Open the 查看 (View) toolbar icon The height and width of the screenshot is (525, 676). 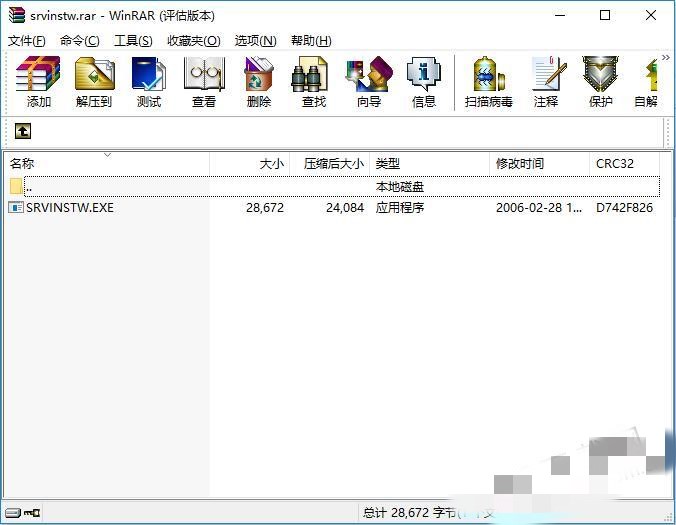tap(204, 82)
